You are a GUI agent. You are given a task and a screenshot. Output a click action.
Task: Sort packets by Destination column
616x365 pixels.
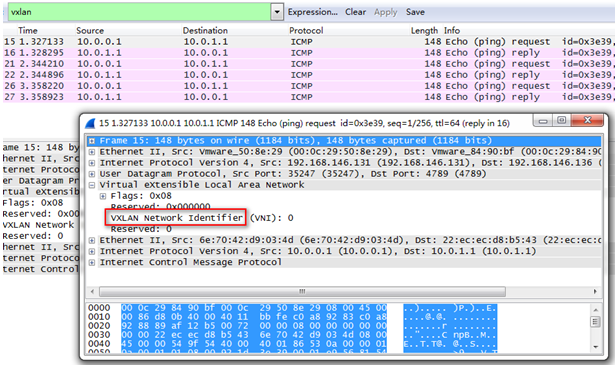(x=205, y=30)
